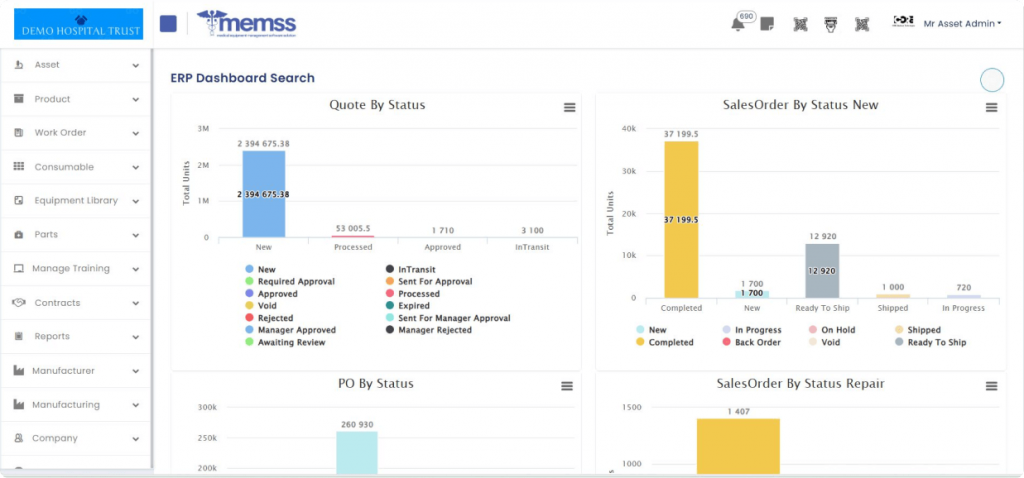Click the Manage Training laptop icon
Image resolution: width=1024 pixels, height=478 pixels.
tap(19, 268)
